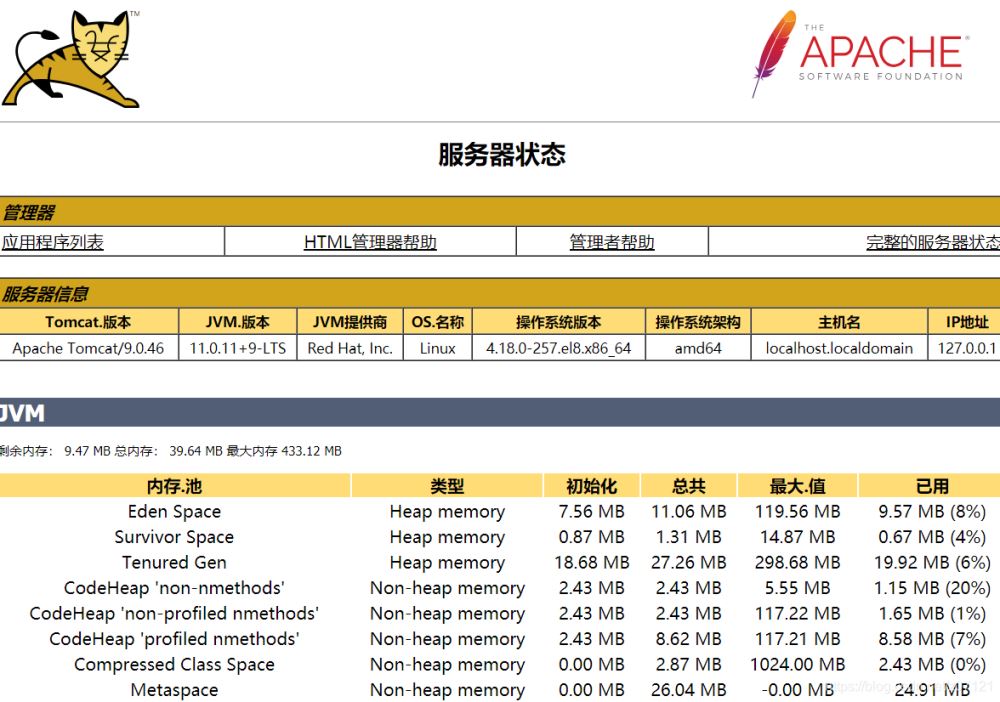Click Tenured Gen maximum 298.68 MB
The width and height of the screenshot is (1000, 702).
797,562
